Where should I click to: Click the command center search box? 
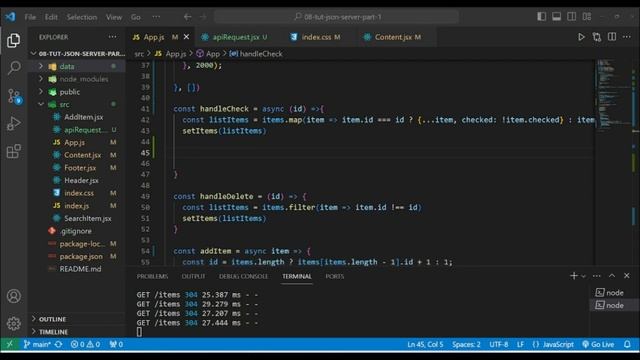click(336, 17)
